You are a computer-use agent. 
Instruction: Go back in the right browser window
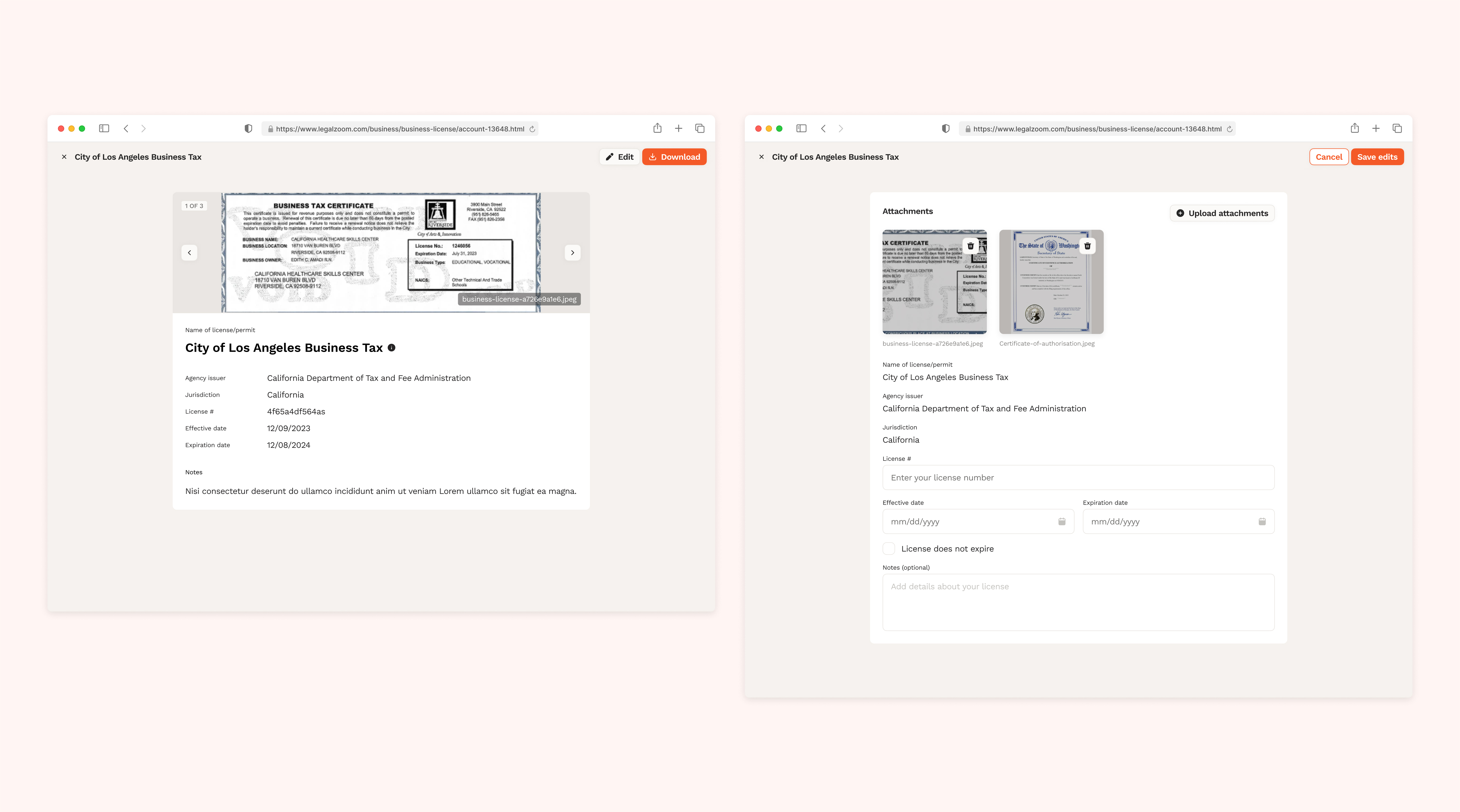point(823,129)
